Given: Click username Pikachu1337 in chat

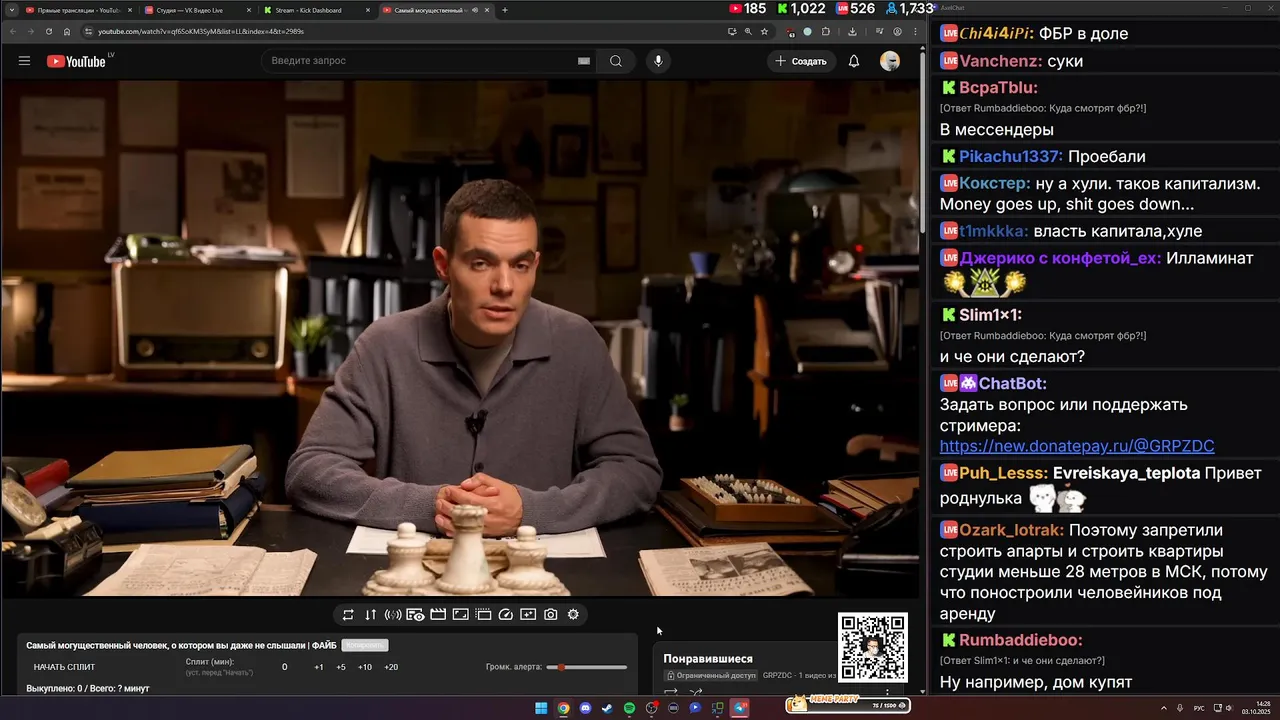Looking at the screenshot, I should 1010,157.
